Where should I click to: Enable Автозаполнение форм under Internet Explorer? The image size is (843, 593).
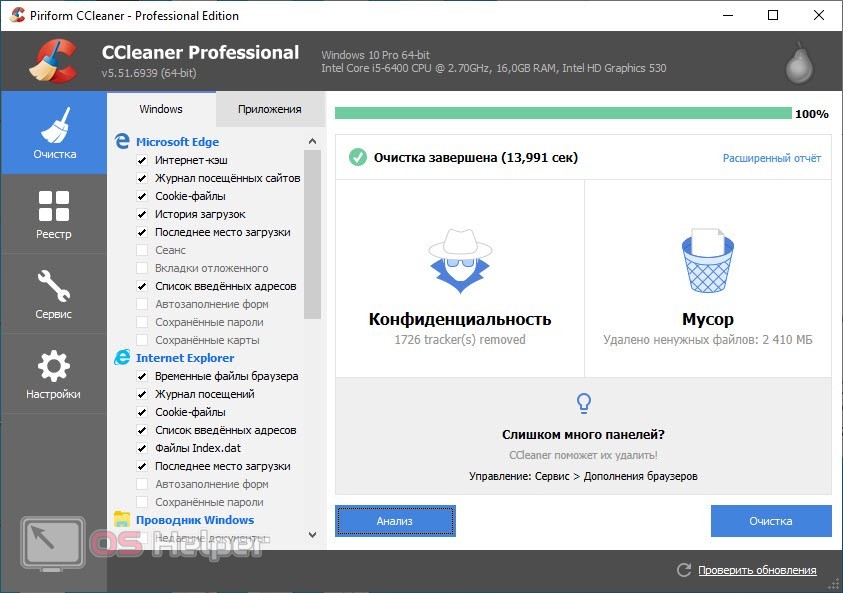coord(142,484)
